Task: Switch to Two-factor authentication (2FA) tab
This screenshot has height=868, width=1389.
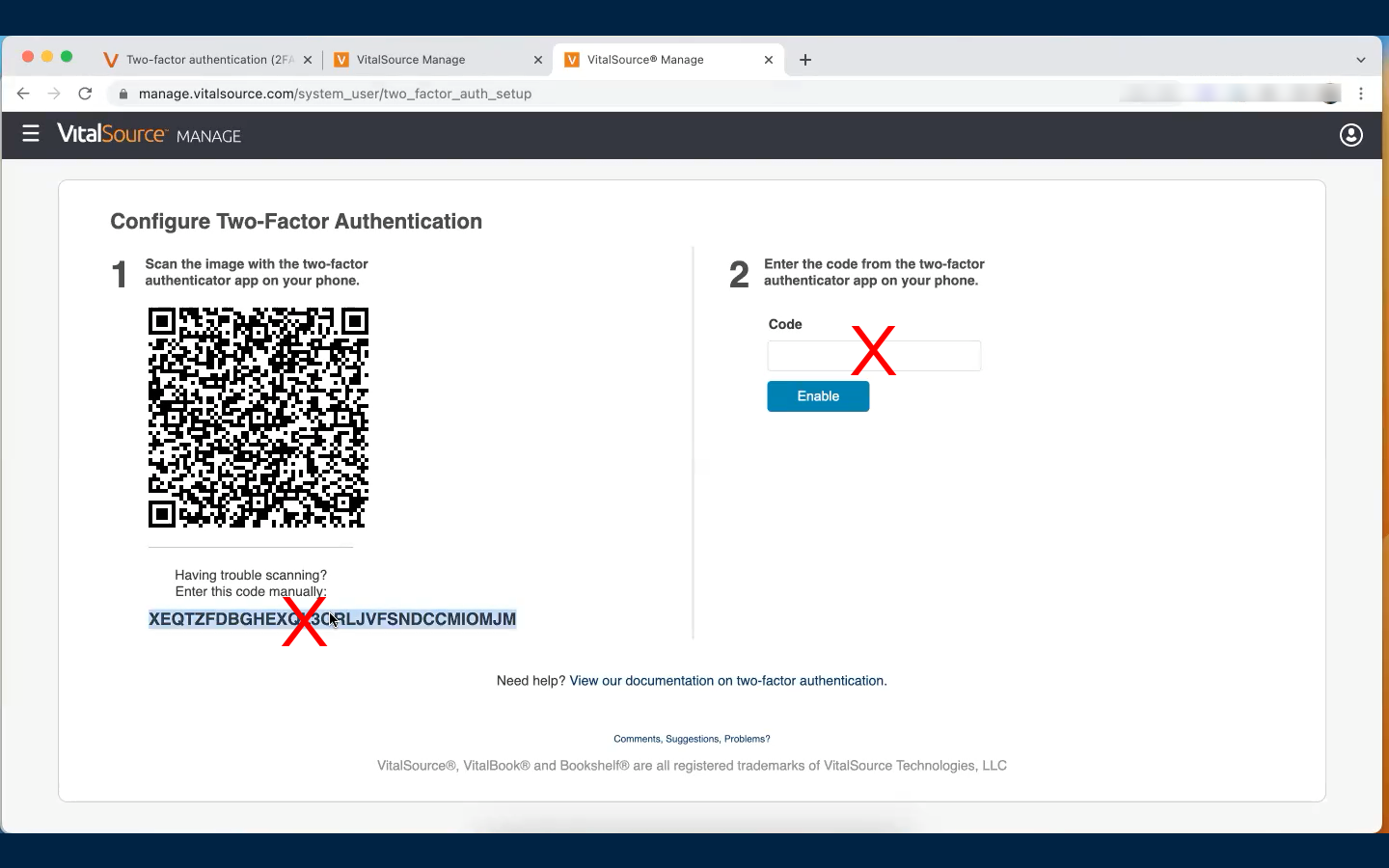Action: 207,60
